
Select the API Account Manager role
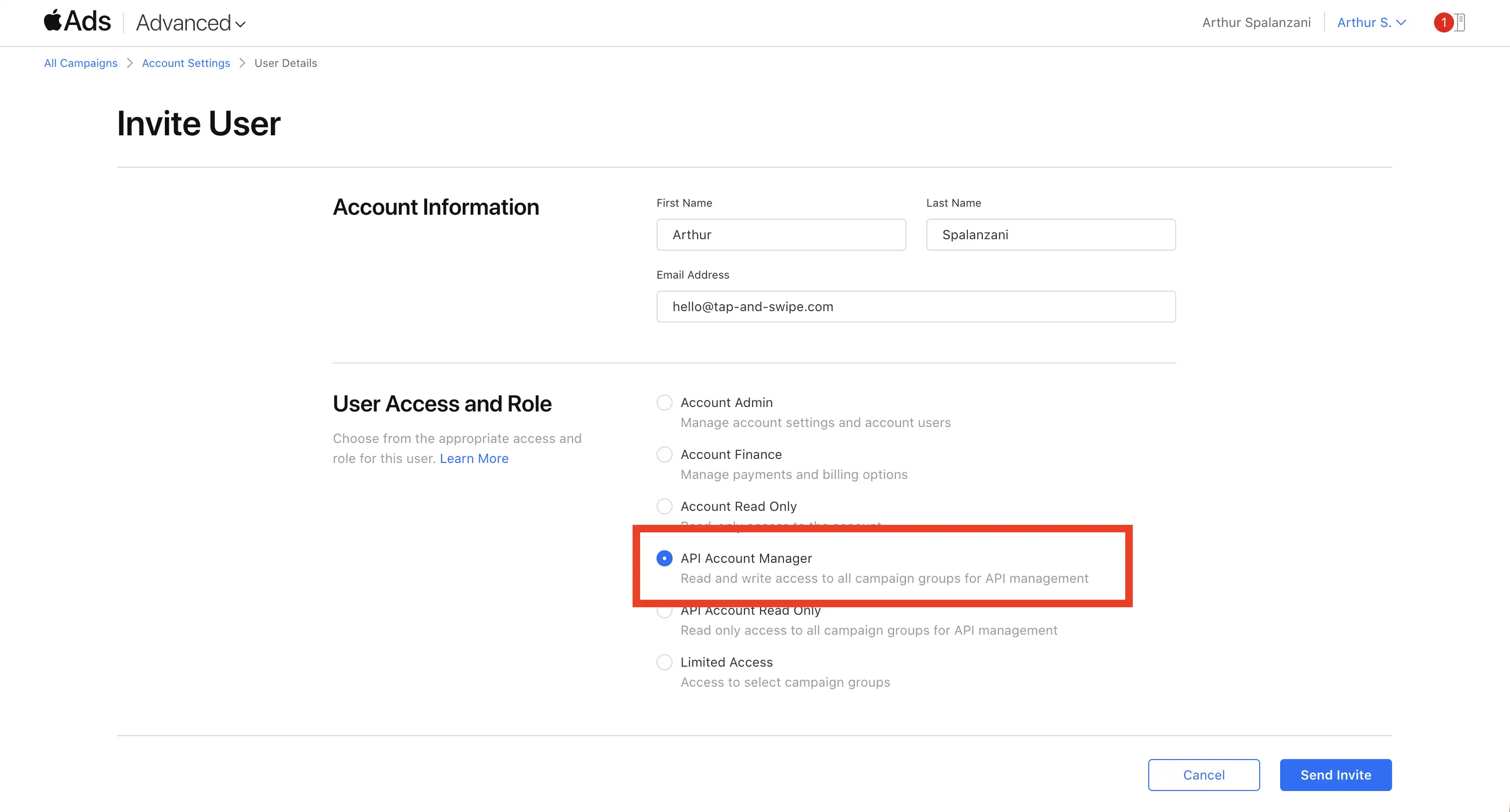point(664,558)
